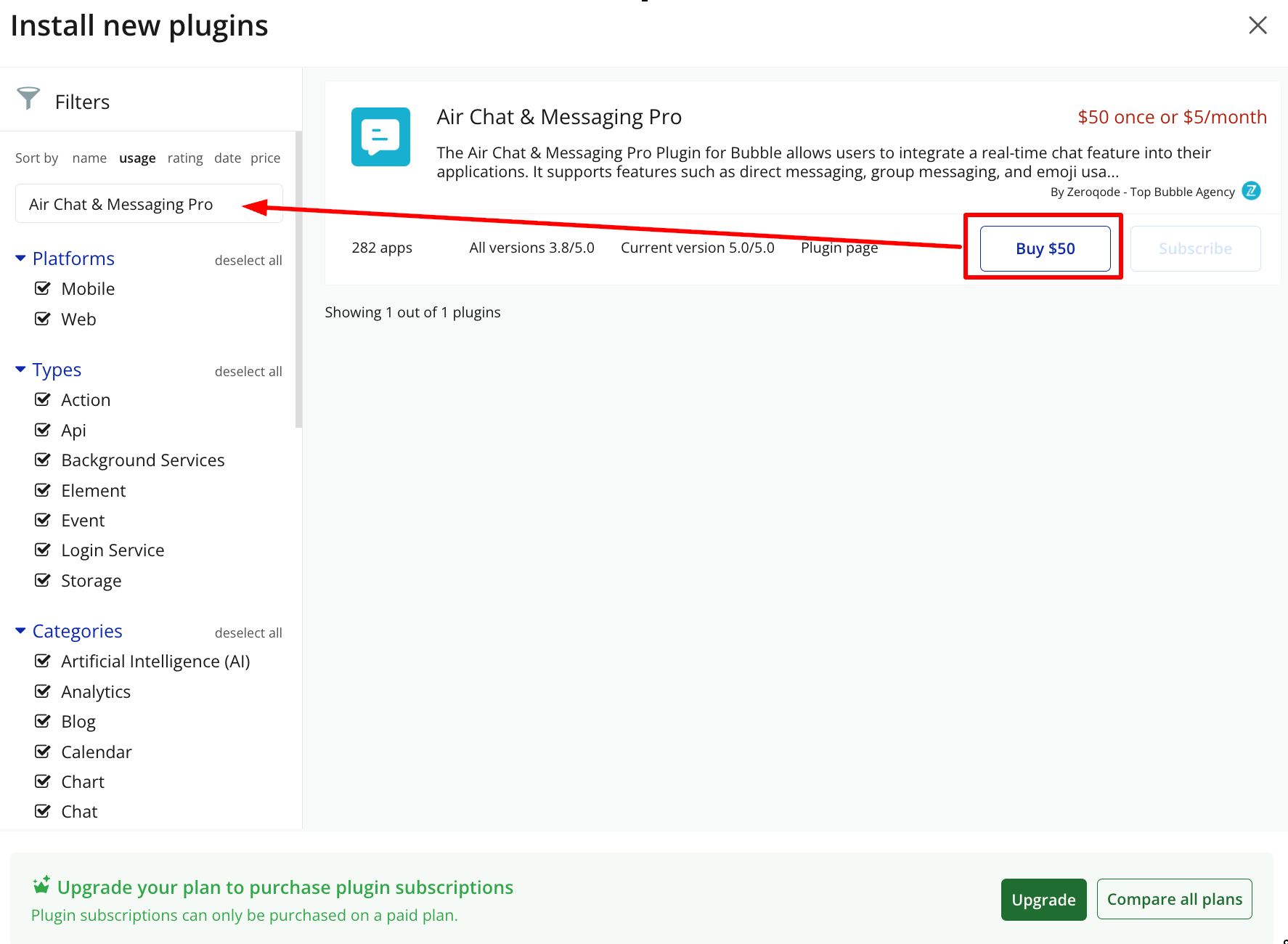This screenshot has width=1288, height=944.
Task: Sort plugins by price
Action: click(x=265, y=158)
